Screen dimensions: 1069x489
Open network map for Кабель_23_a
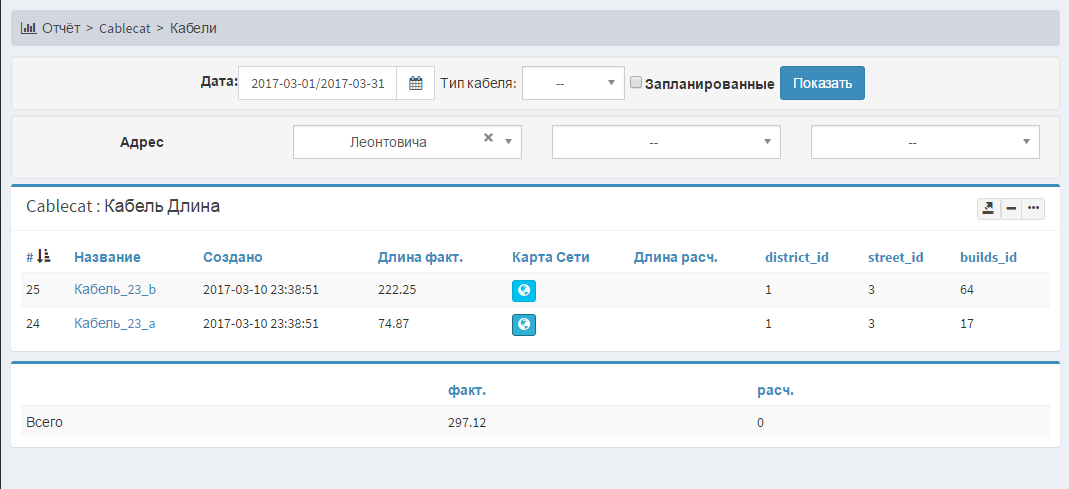pyautogui.click(x=523, y=324)
